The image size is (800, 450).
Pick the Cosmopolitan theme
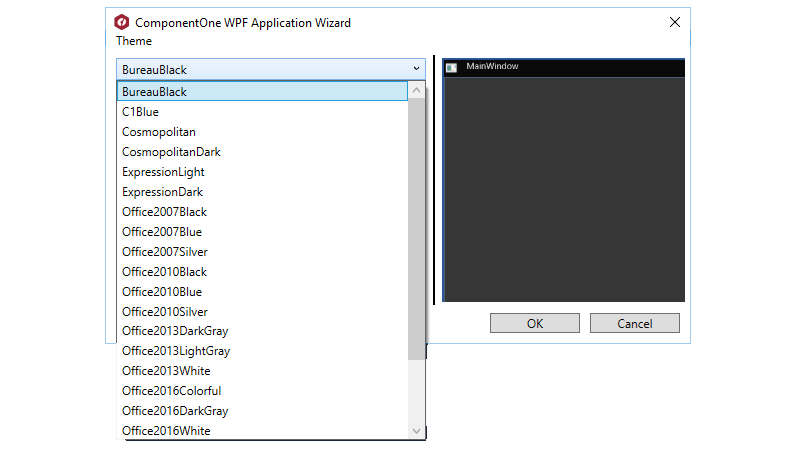[x=262, y=132]
